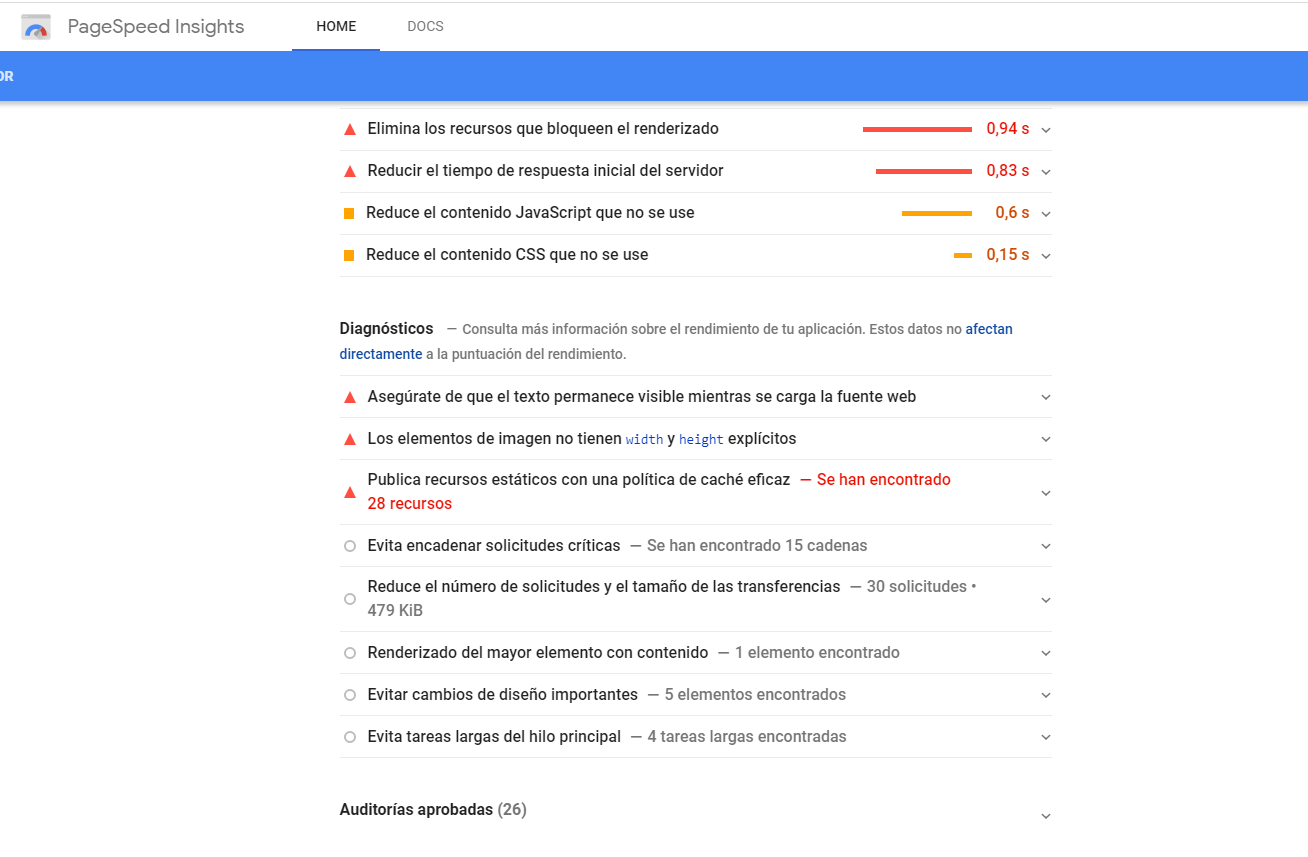Image resolution: width=1308 pixels, height=857 pixels.
Task: Click orange square beside 'Reduce el contenido JavaScript'
Action: point(349,213)
